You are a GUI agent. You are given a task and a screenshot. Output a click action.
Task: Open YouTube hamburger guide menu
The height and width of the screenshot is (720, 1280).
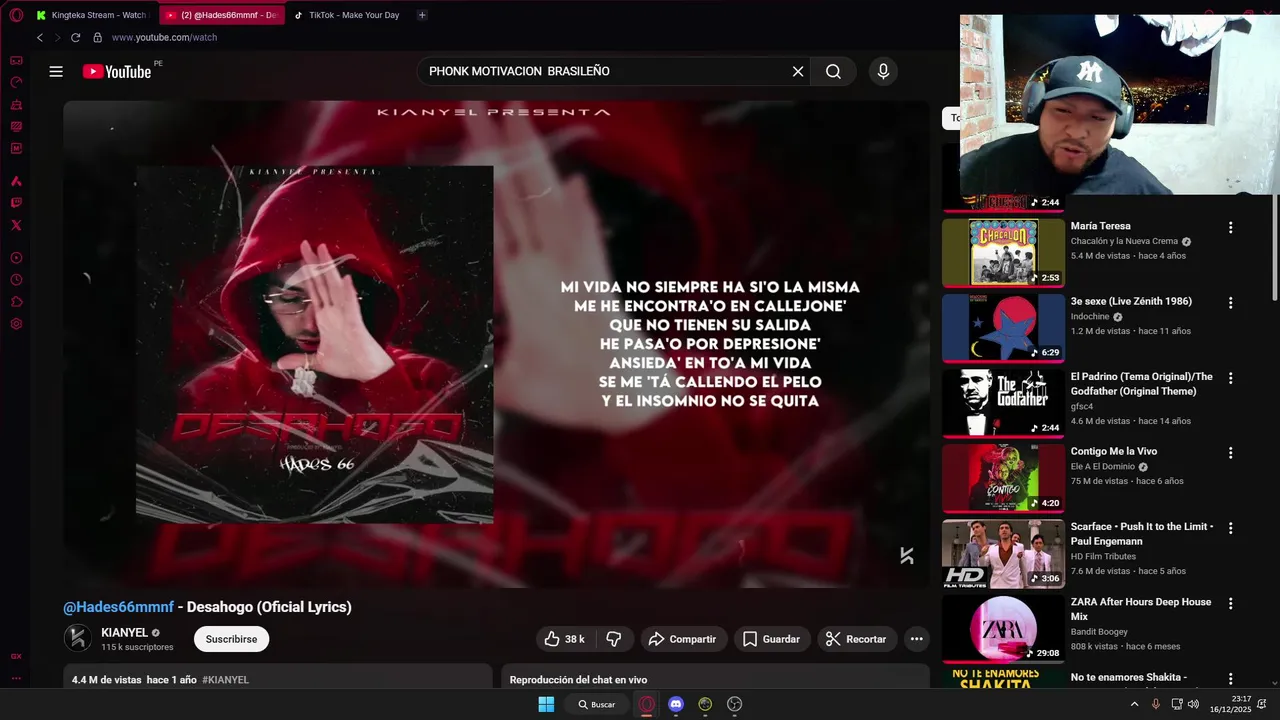coord(56,71)
